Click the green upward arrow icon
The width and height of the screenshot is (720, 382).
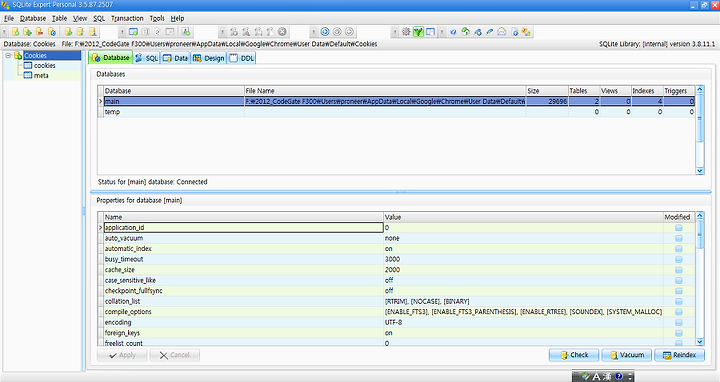click(x=466, y=32)
